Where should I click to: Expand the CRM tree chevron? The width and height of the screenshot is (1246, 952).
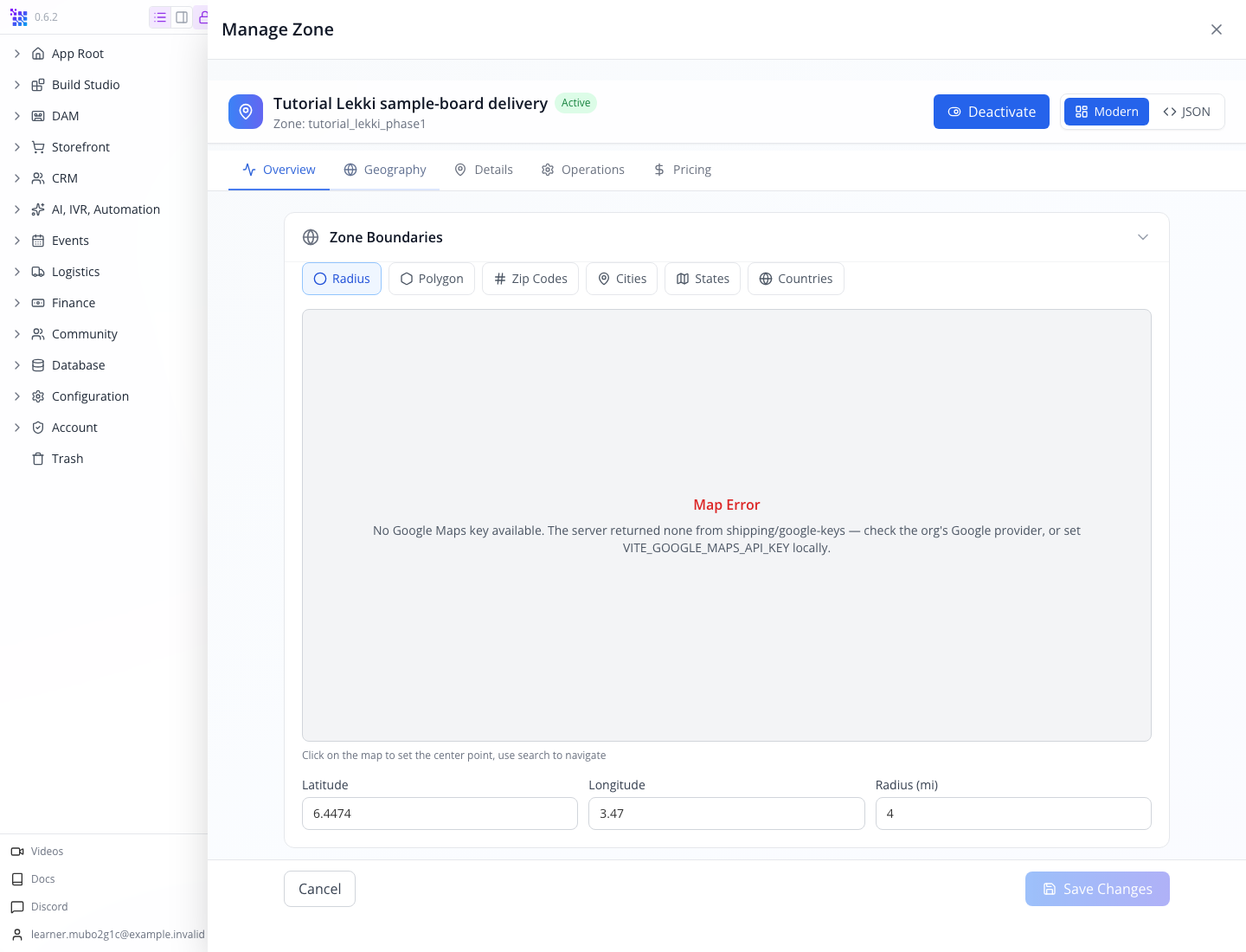(x=17, y=178)
